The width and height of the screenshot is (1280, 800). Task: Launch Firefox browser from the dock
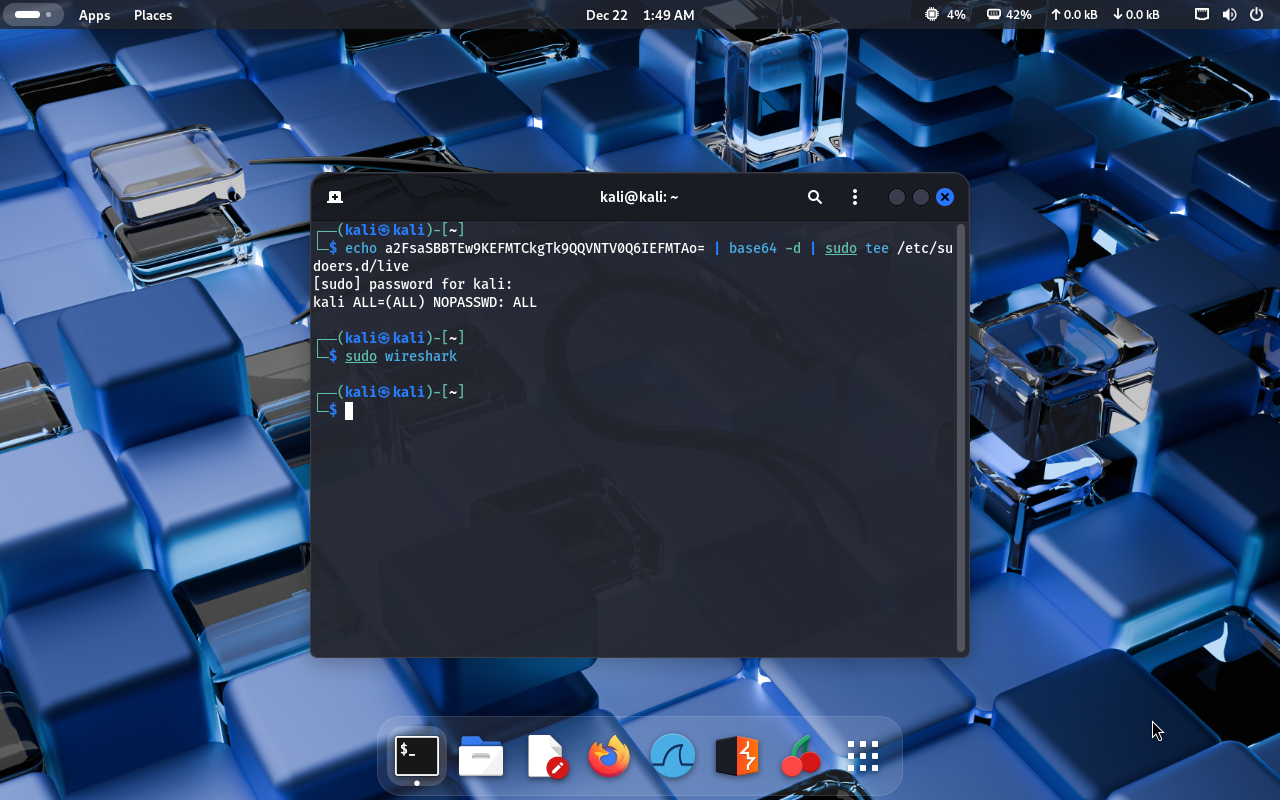[x=609, y=756]
